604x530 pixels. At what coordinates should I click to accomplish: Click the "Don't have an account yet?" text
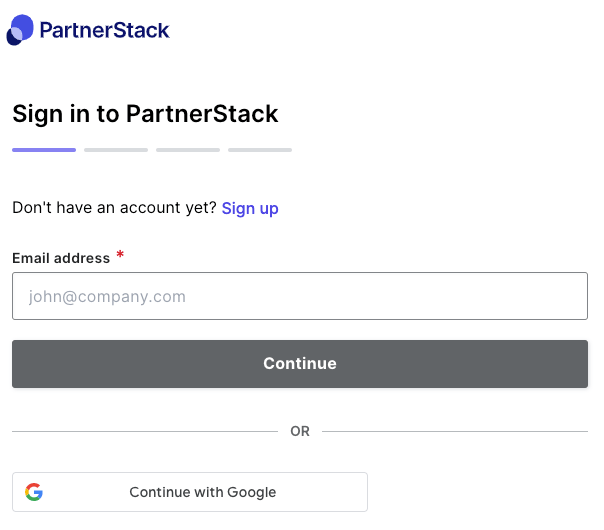(115, 208)
